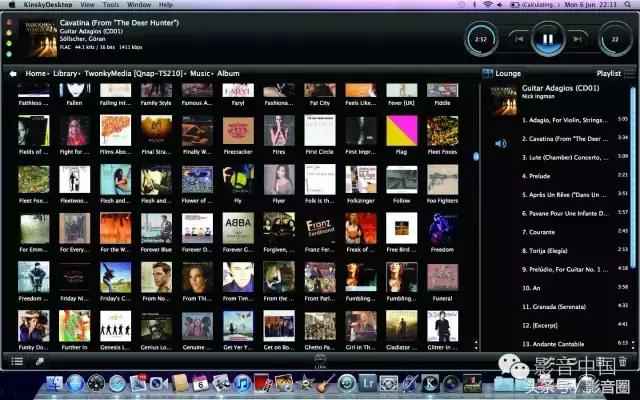Image resolution: width=640 pixels, height=400 pixels.
Task: Click the Kinsky K icon in the Dock
Action: (x=430, y=384)
